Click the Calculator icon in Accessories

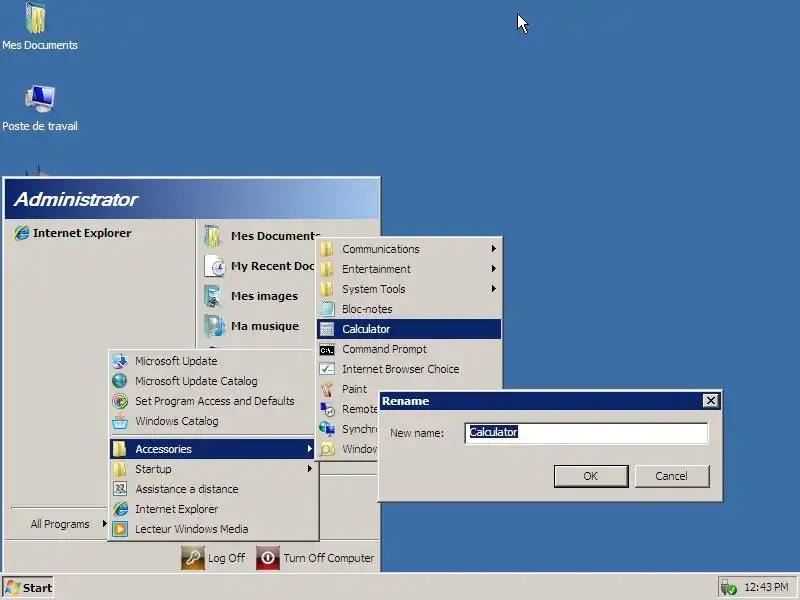[x=327, y=329]
